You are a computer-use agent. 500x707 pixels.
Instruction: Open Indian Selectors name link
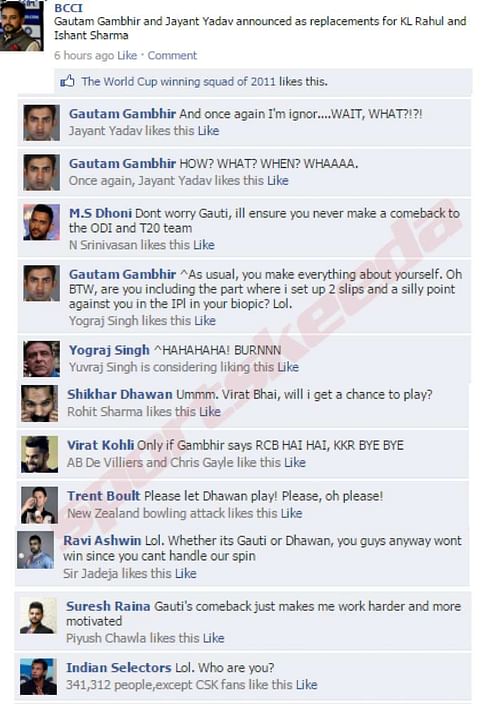pos(119,667)
